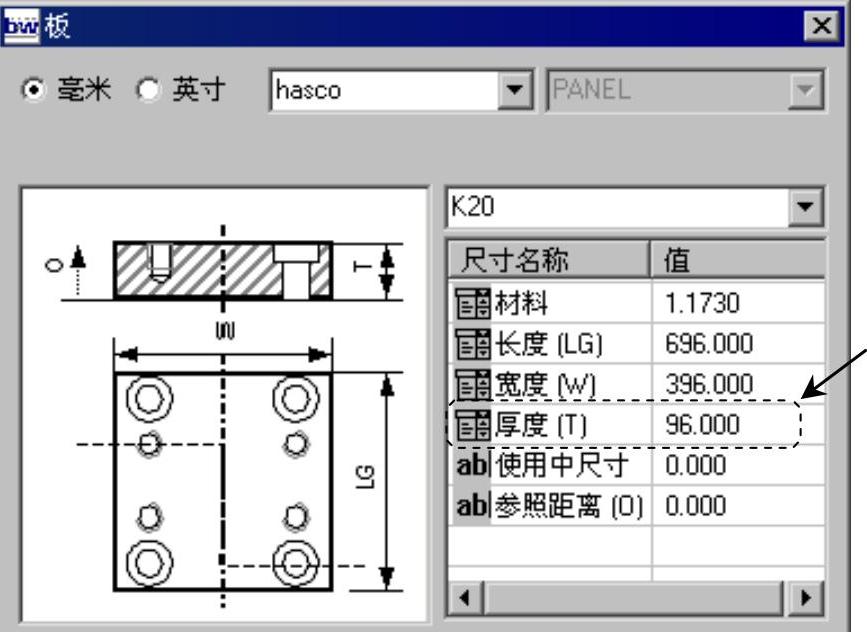The width and height of the screenshot is (867, 632).
Task: Click the 宽度 (W) row label
Action: click(x=545, y=384)
